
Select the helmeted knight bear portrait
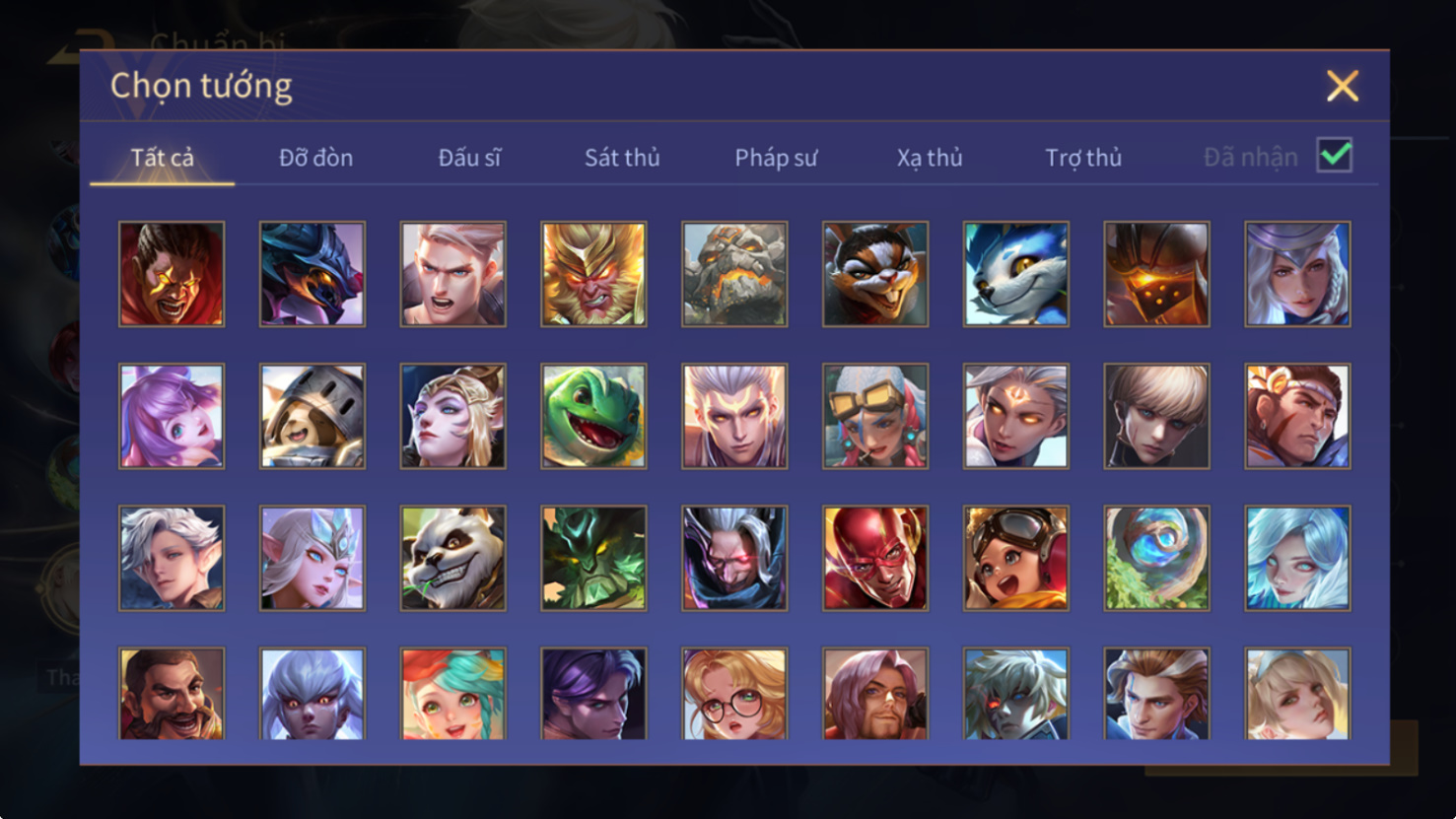tap(312, 416)
